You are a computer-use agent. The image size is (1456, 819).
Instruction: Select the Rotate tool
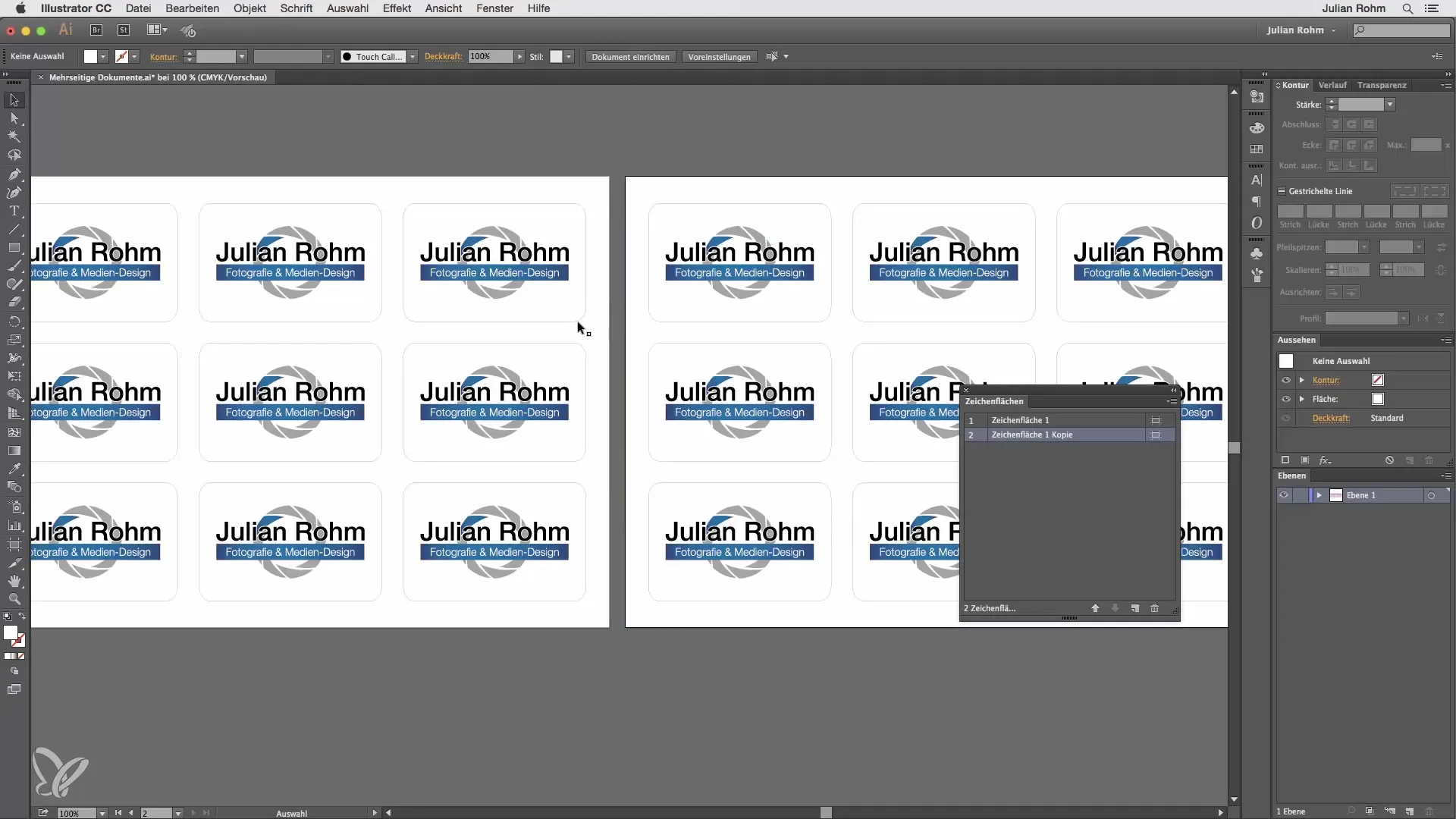click(x=14, y=322)
